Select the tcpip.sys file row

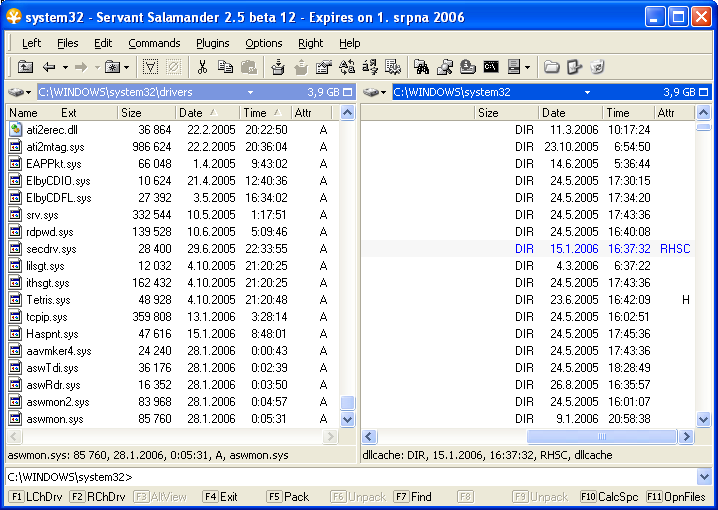tap(173, 317)
